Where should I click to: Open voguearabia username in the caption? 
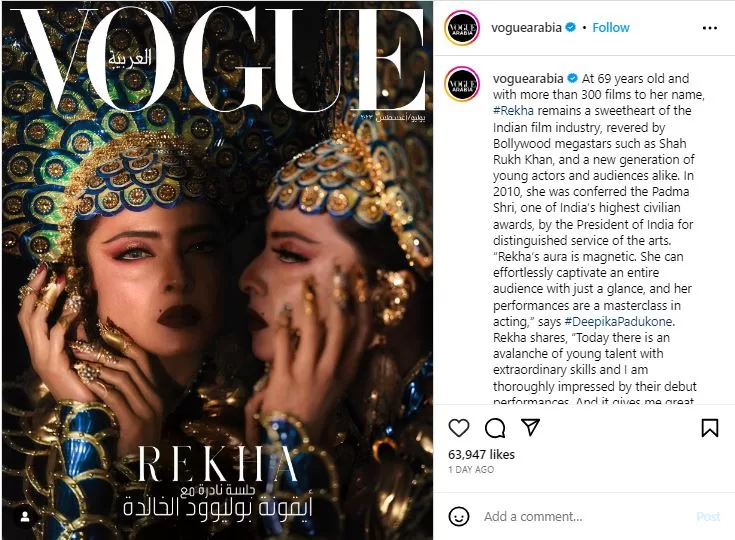pos(528,78)
